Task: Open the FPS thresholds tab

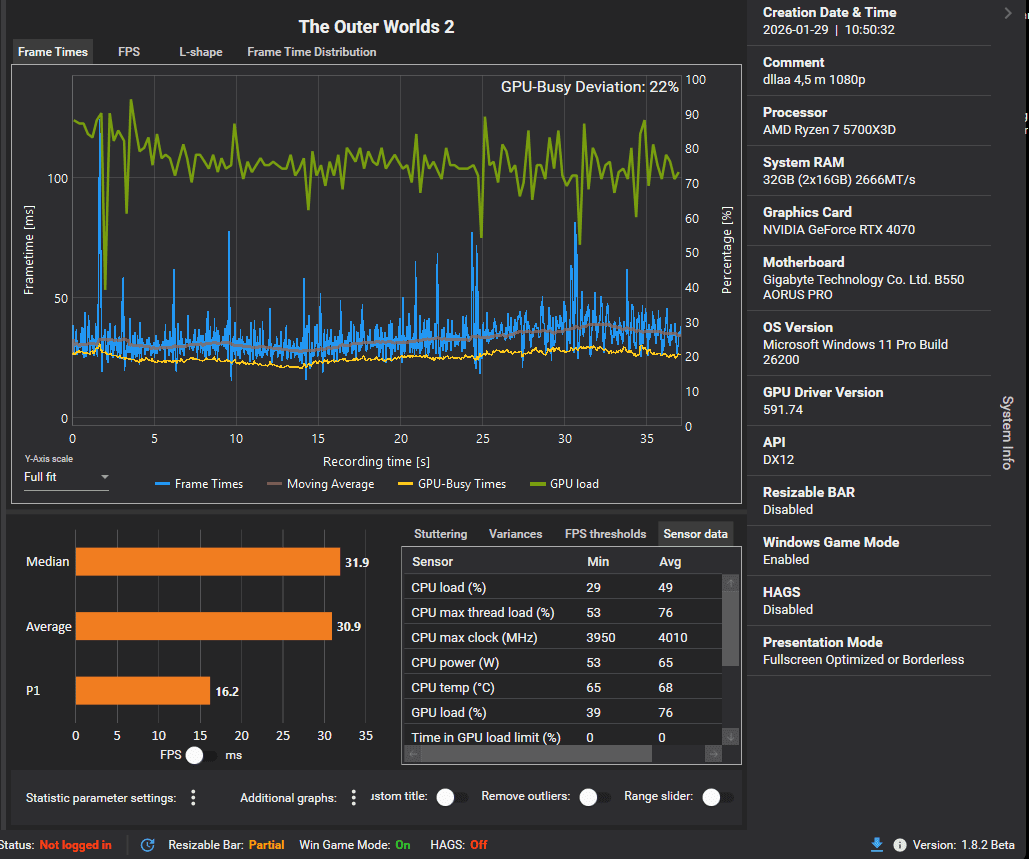Action: tap(605, 534)
